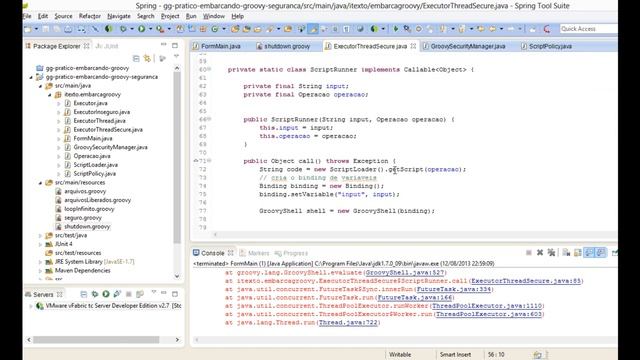Image resolution: width=640 pixels, height=360 pixels.
Task: Click New Java Class green C icon
Action: [215, 29]
